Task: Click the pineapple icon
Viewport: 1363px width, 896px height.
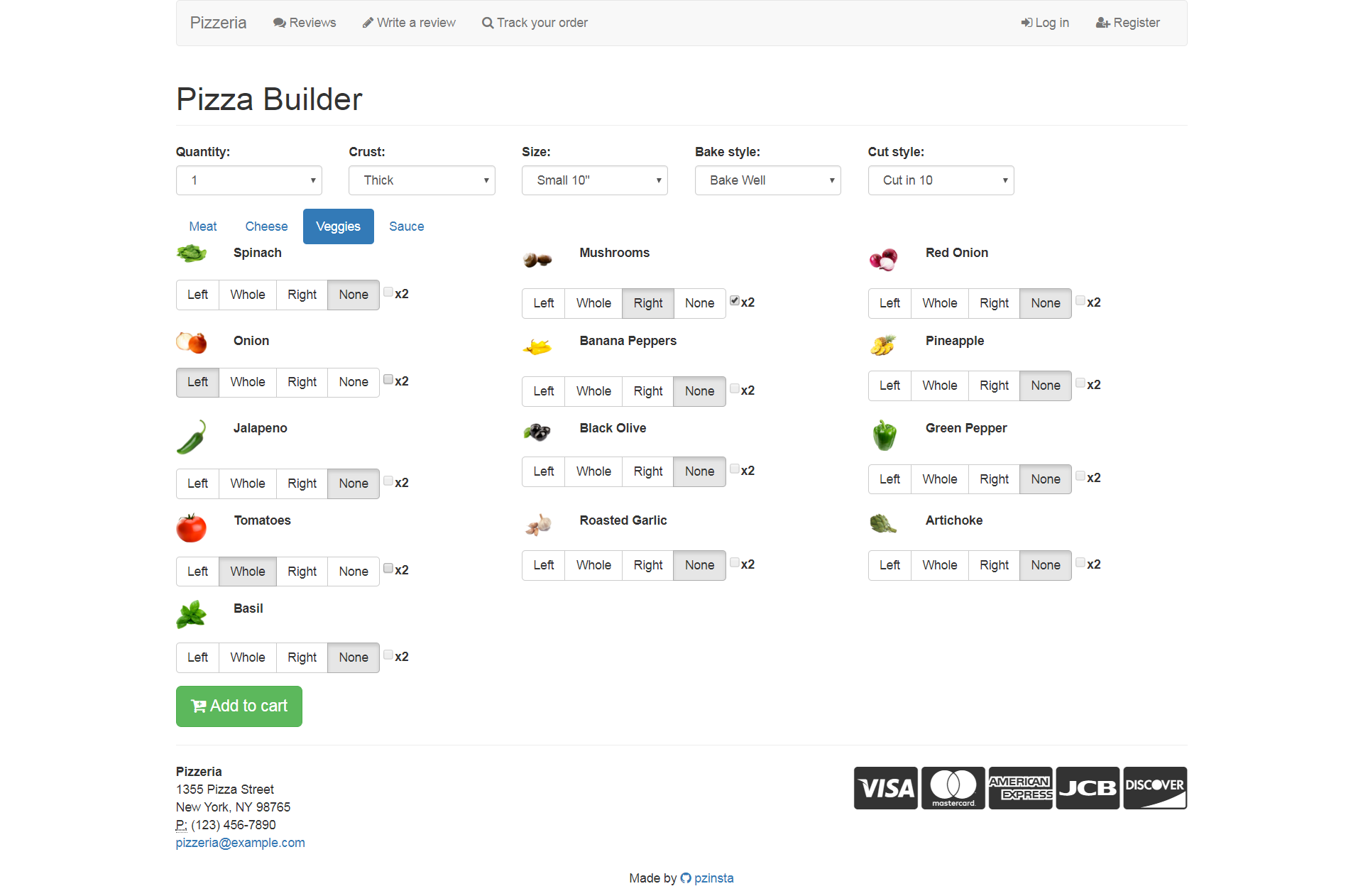Action: pos(883,345)
